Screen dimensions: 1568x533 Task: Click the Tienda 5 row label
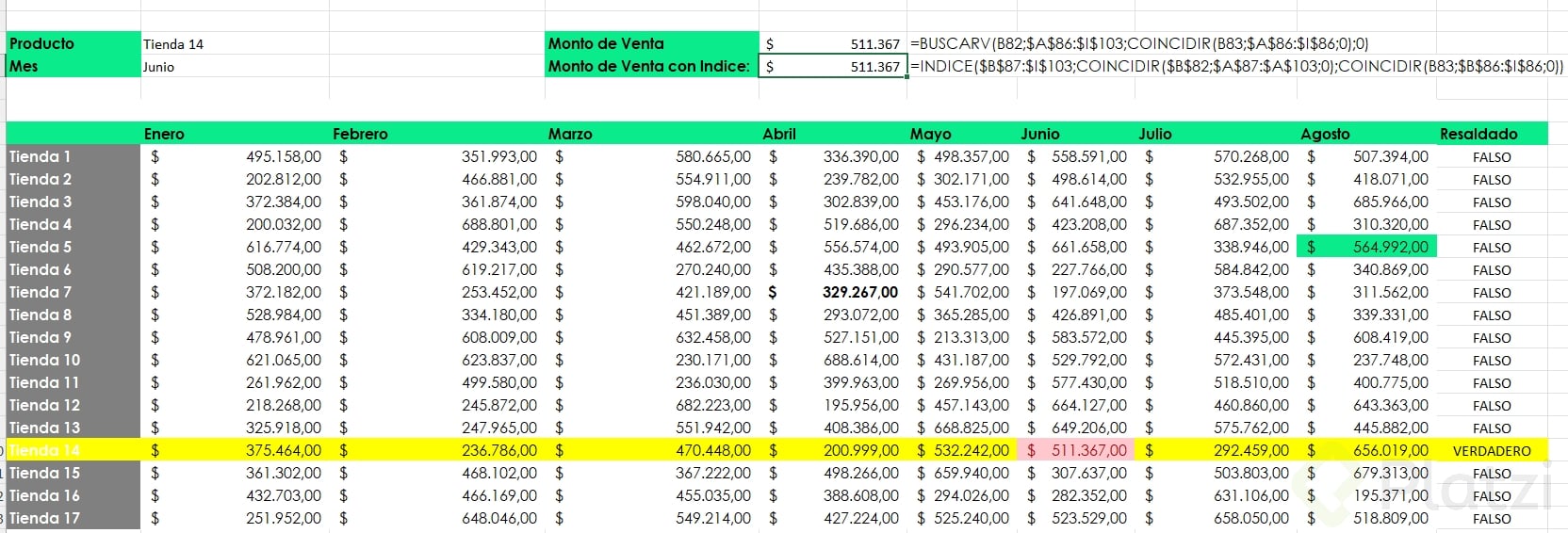[41, 247]
